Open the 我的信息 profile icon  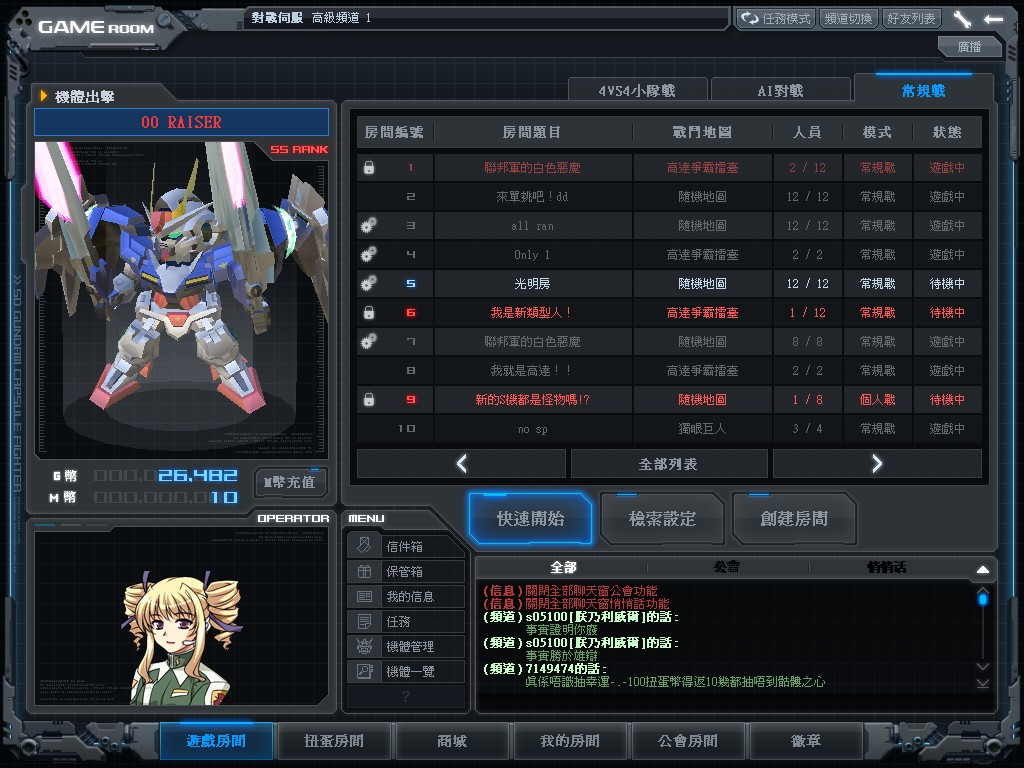[x=364, y=596]
